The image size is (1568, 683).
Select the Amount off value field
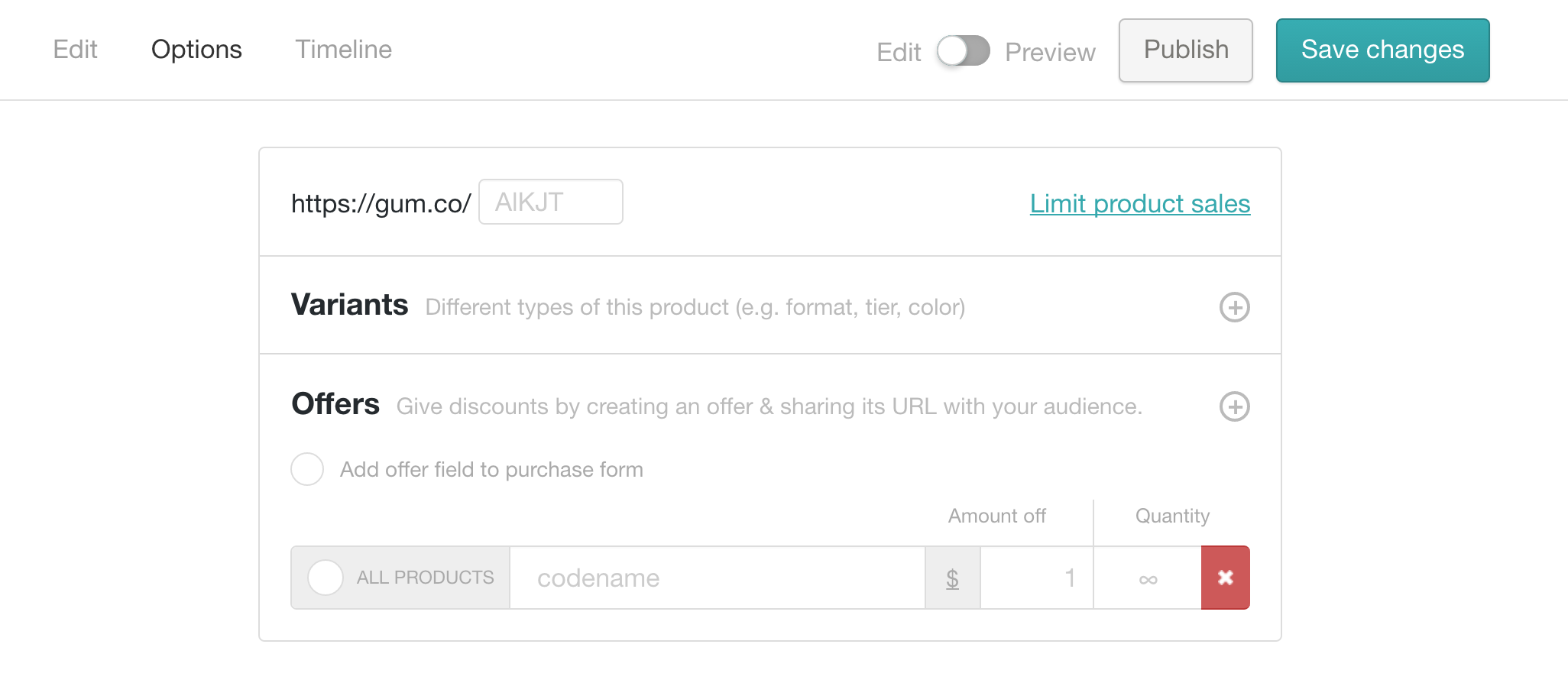(x=1036, y=578)
